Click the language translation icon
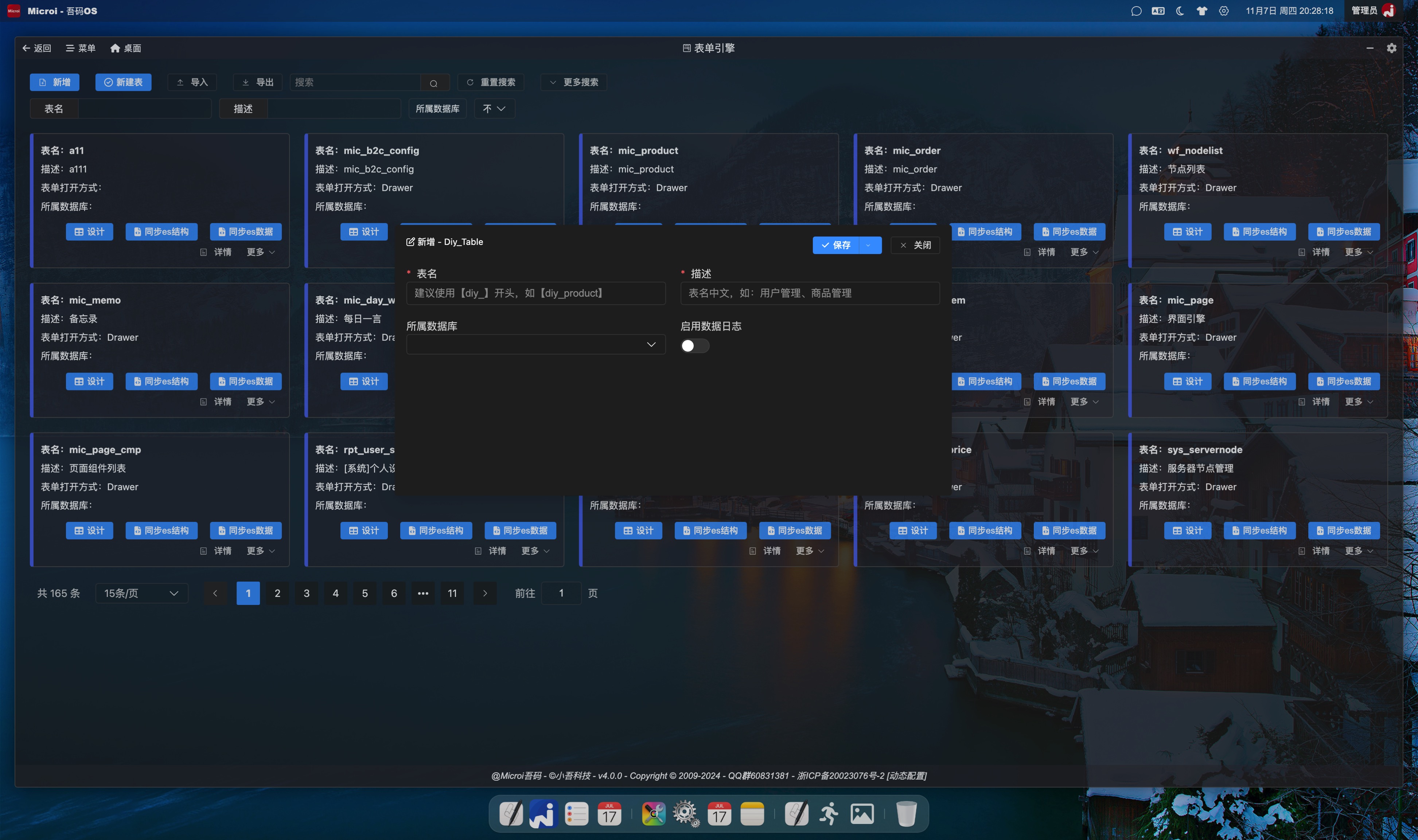This screenshot has height=840, width=1418. [x=1158, y=11]
